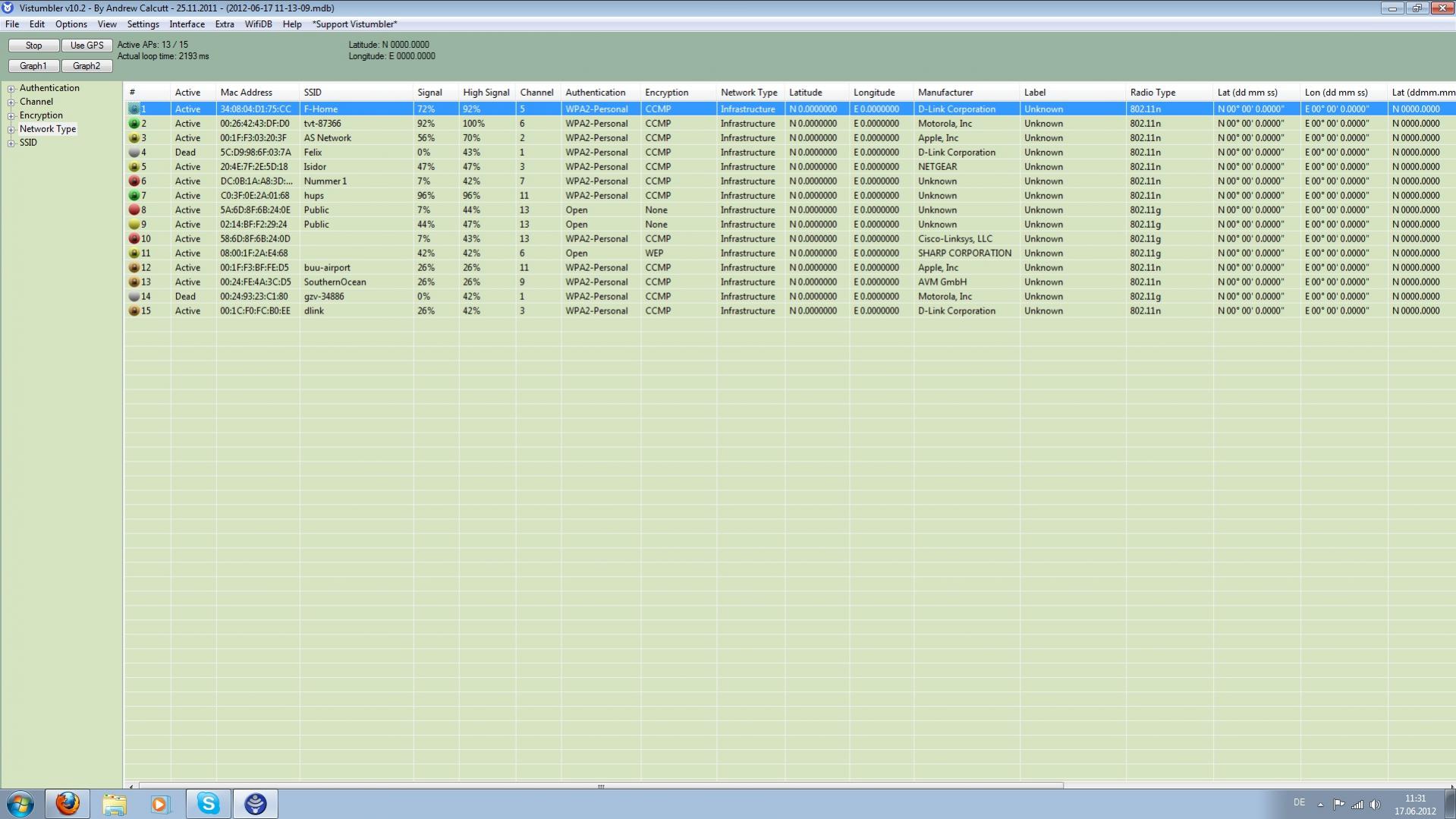Expand the SSID tree node
Image resolution: width=1456 pixels, height=819 pixels.
tap(11, 143)
